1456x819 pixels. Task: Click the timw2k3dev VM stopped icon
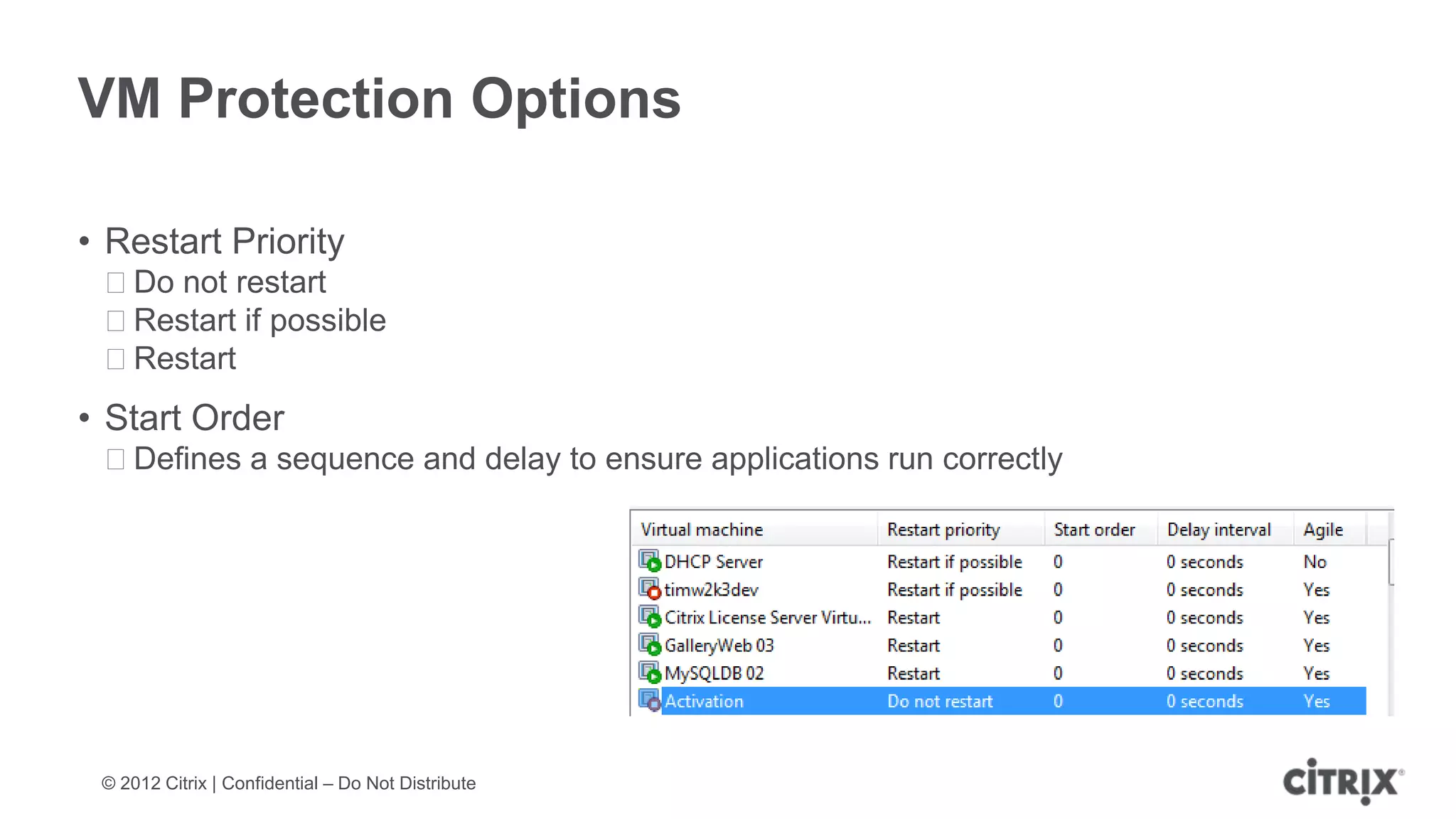(650, 589)
